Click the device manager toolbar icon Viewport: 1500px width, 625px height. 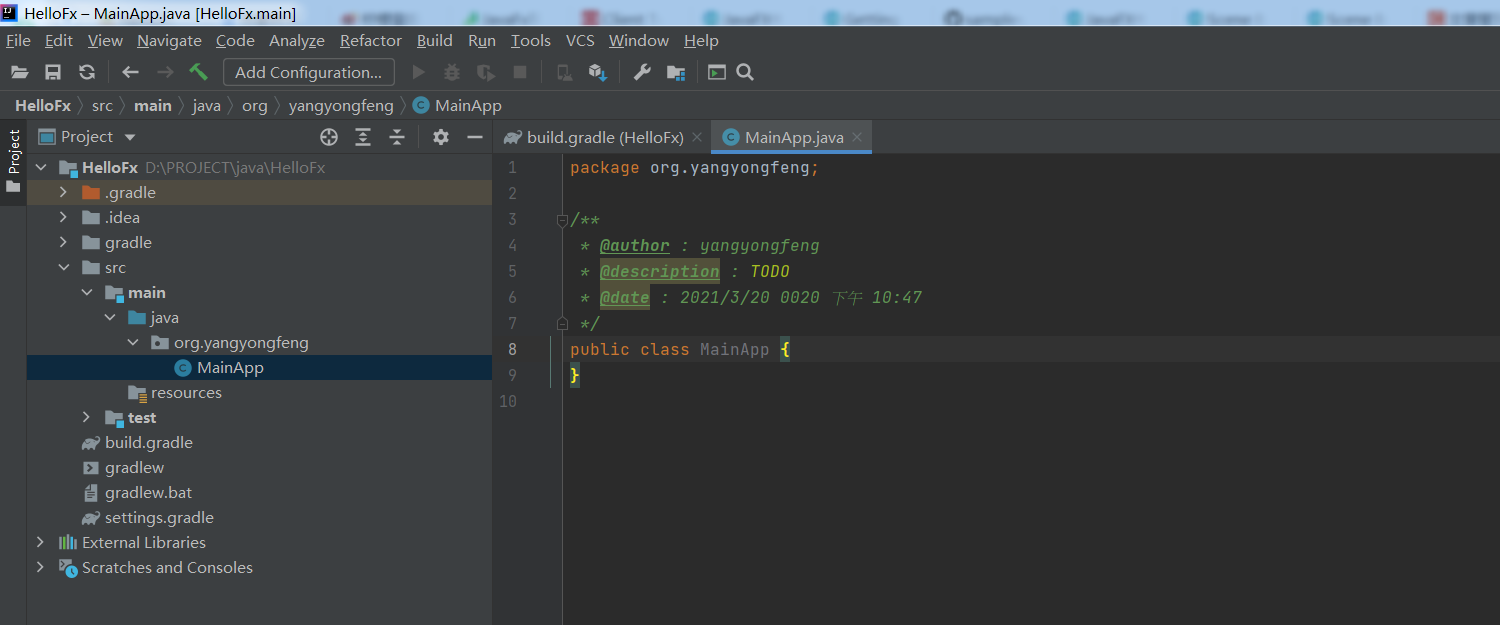[564, 72]
